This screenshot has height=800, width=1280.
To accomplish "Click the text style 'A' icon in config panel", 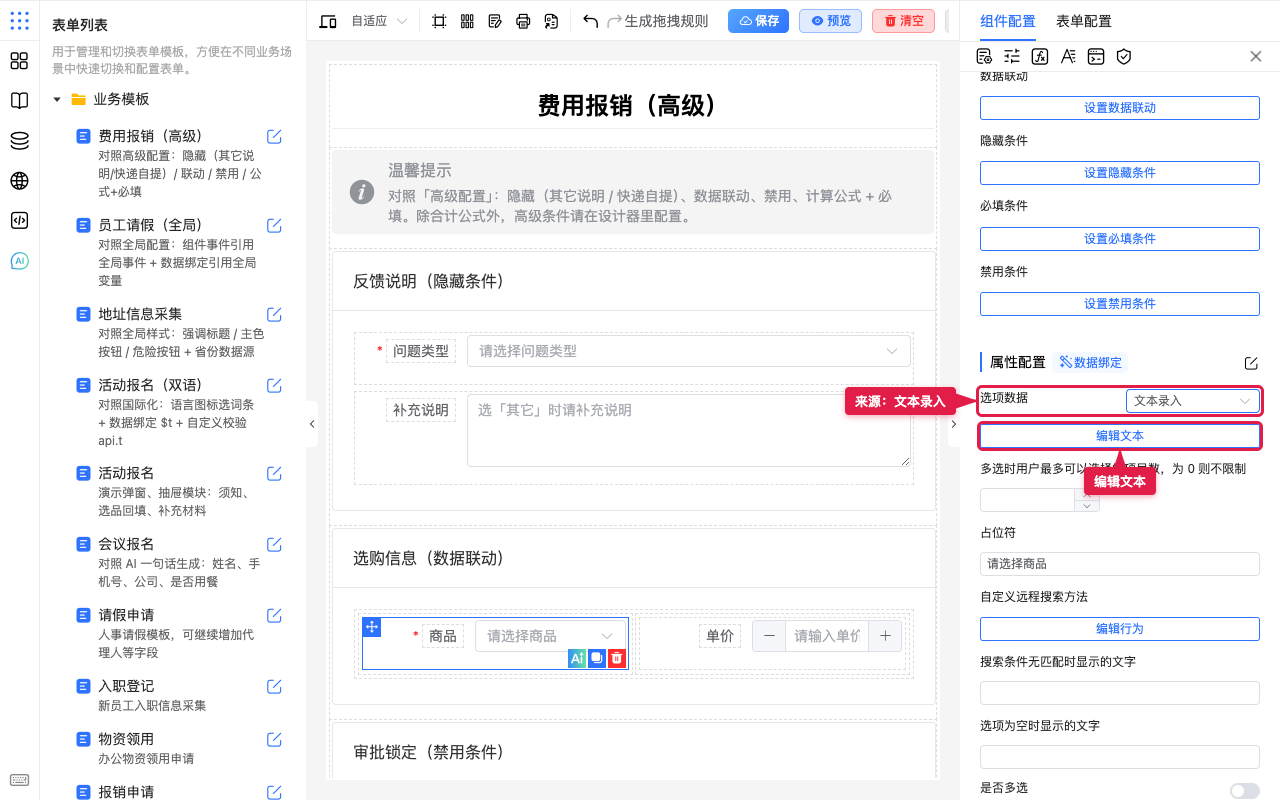I will (1068, 56).
